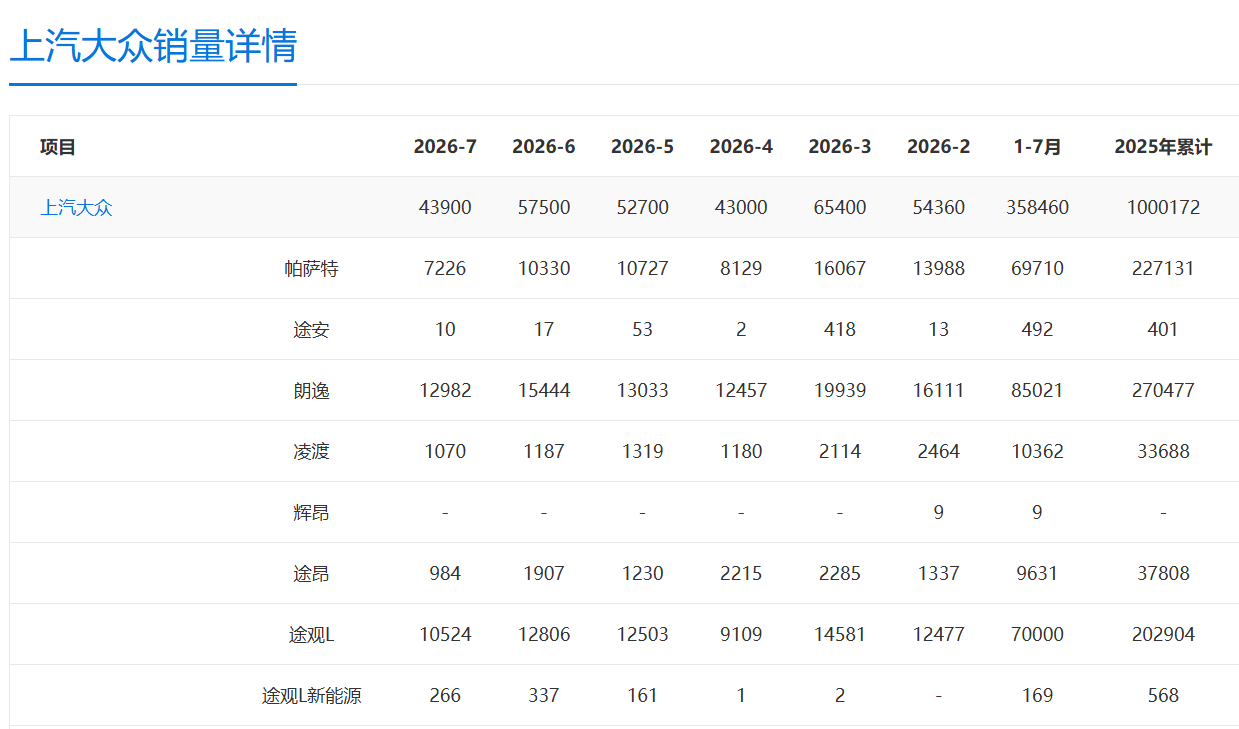Click the 凌渡 row label
Screen dimensions: 1239x729
(x=311, y=452)
